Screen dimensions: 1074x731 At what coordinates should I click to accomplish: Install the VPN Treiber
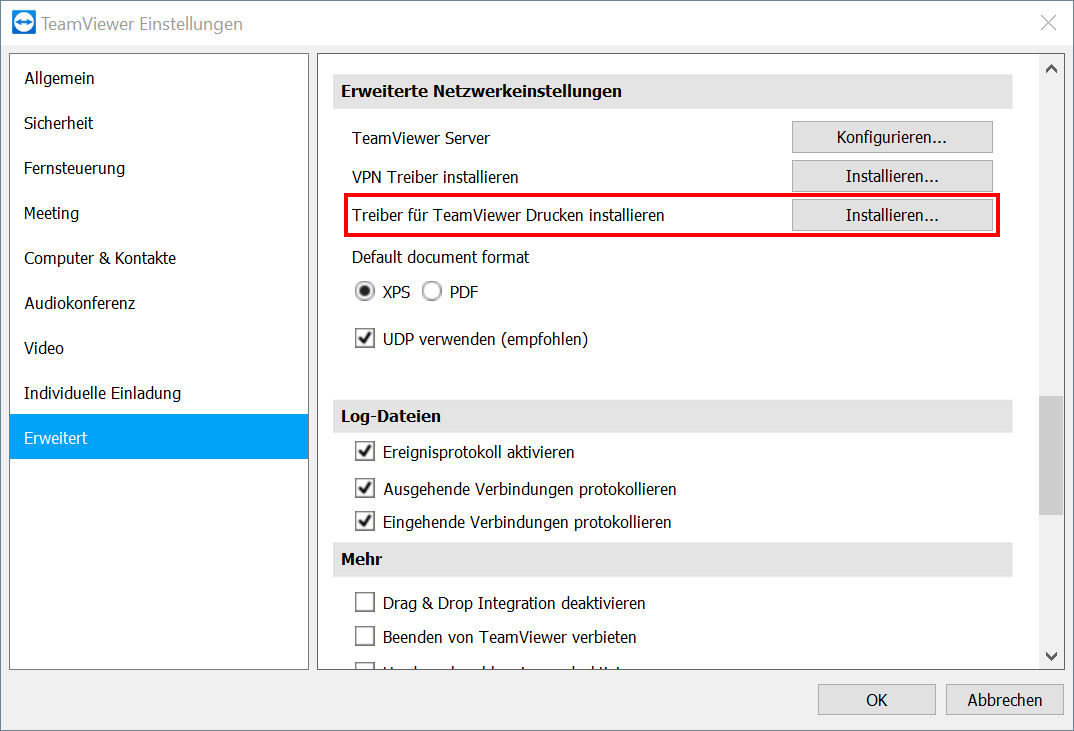(x=892, y=176)
